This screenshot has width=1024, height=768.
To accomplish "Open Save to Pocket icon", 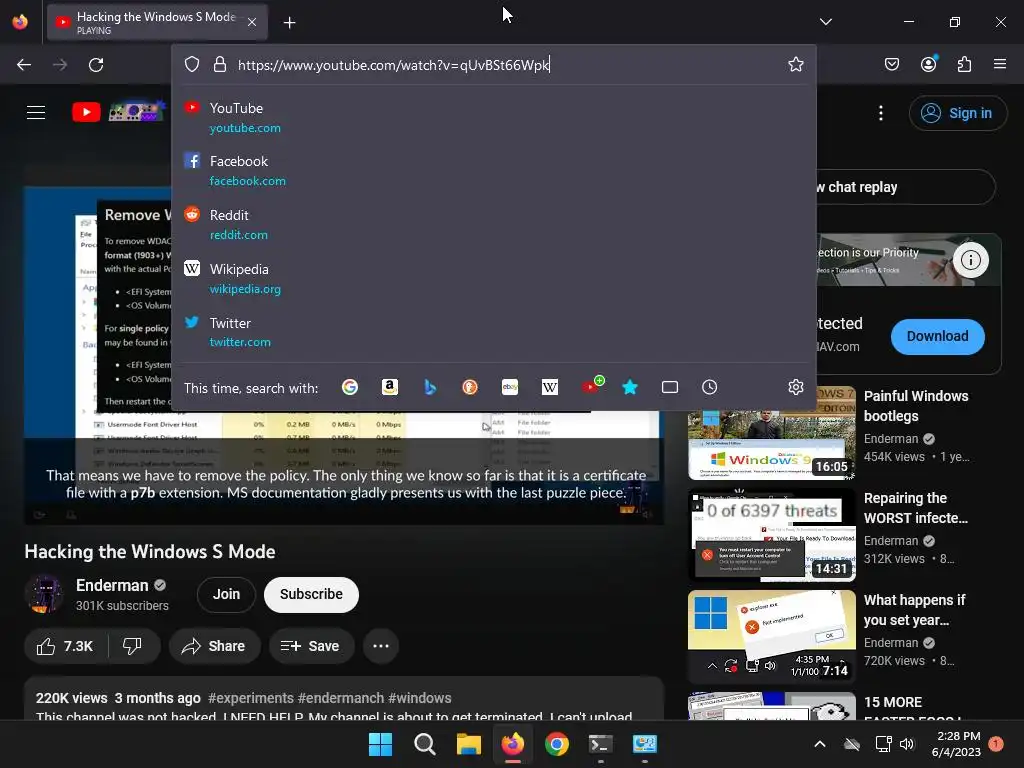I will pyautogui.click(x=892, y=64).
